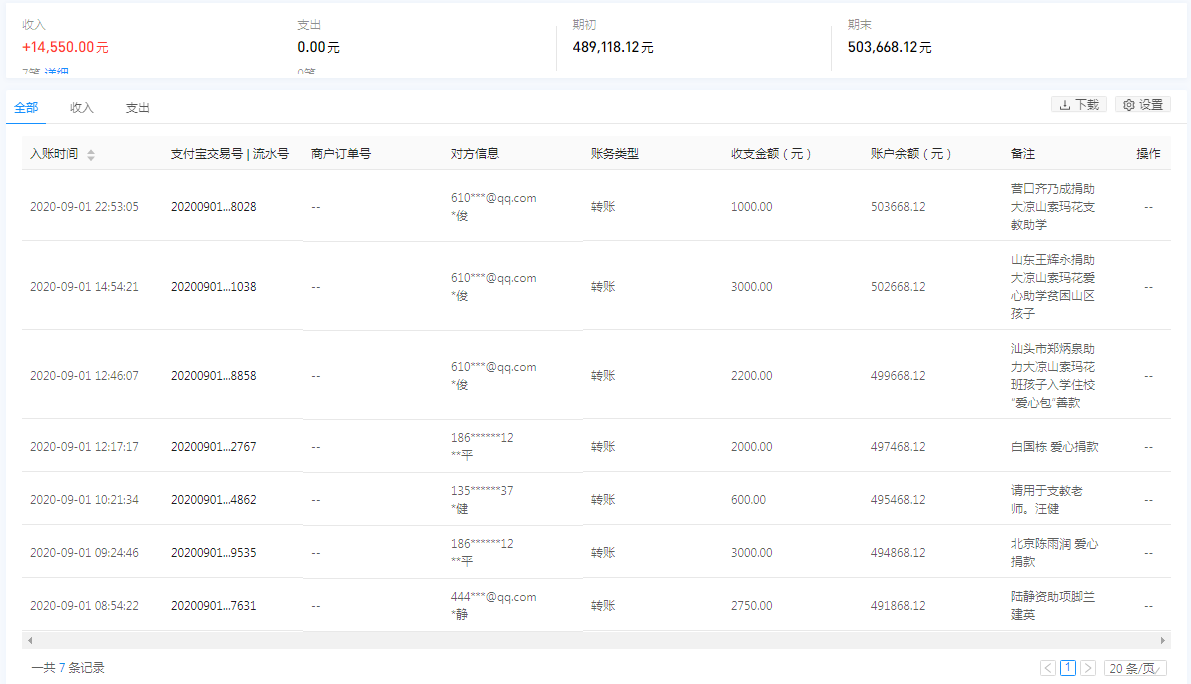
Task: Click the horizontal scrollbar track
Action: pyautogui.click(x=596, y=641)
